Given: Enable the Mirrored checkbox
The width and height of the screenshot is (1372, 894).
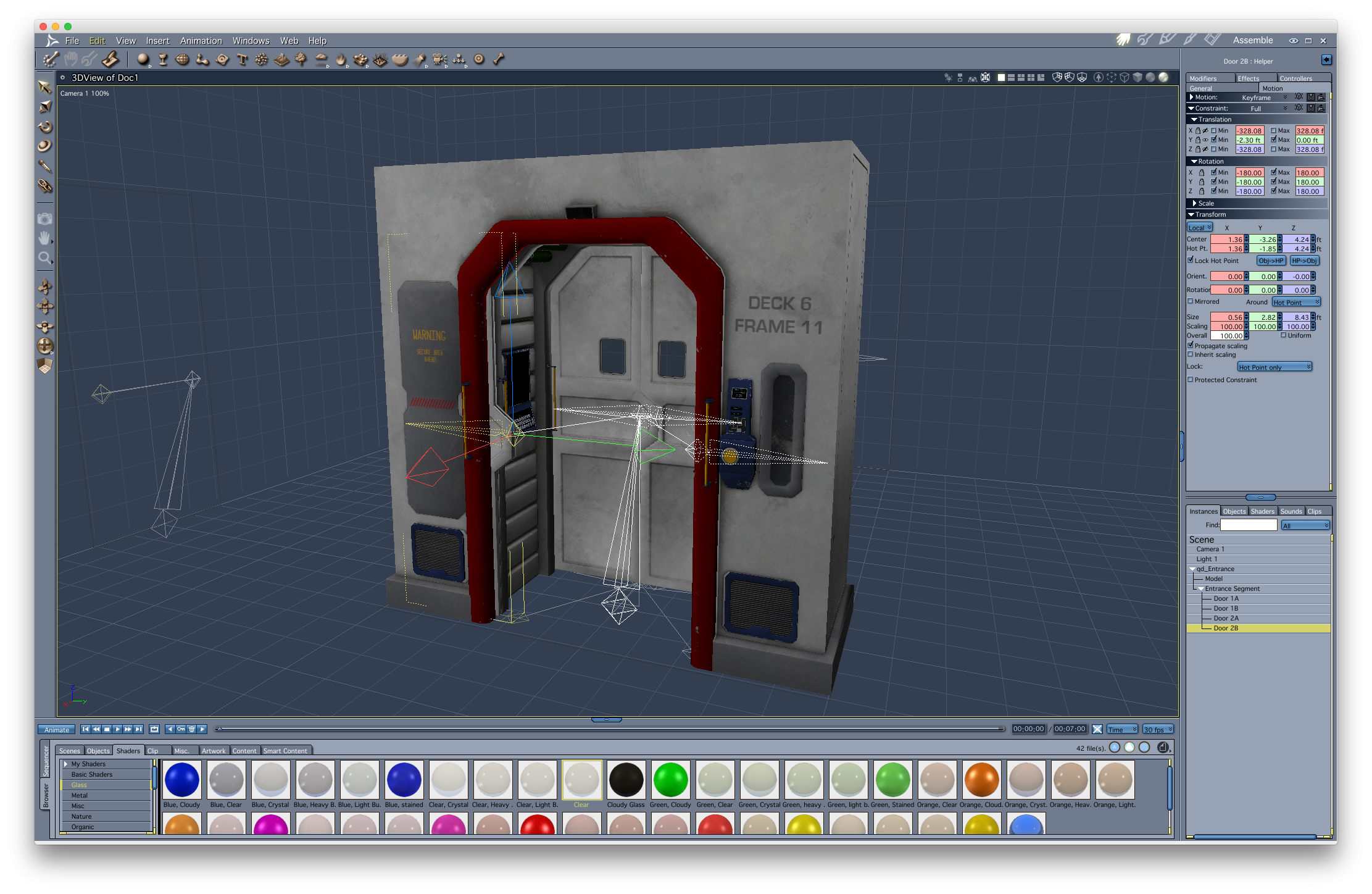Looking at the screenshot, I should click(1191, 301).
